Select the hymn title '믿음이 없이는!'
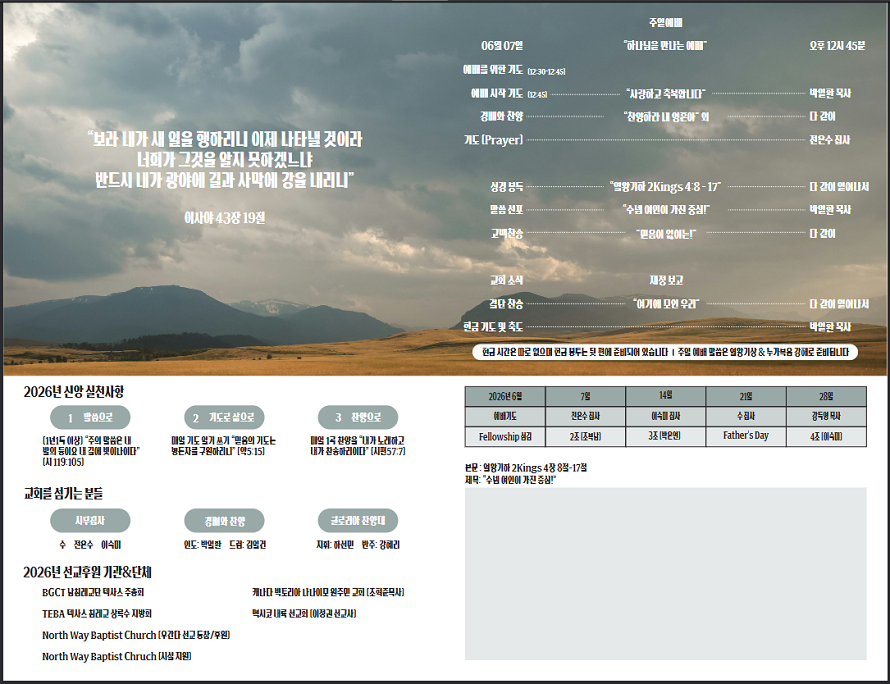The image size is (890, 684). tap(665, 234)
